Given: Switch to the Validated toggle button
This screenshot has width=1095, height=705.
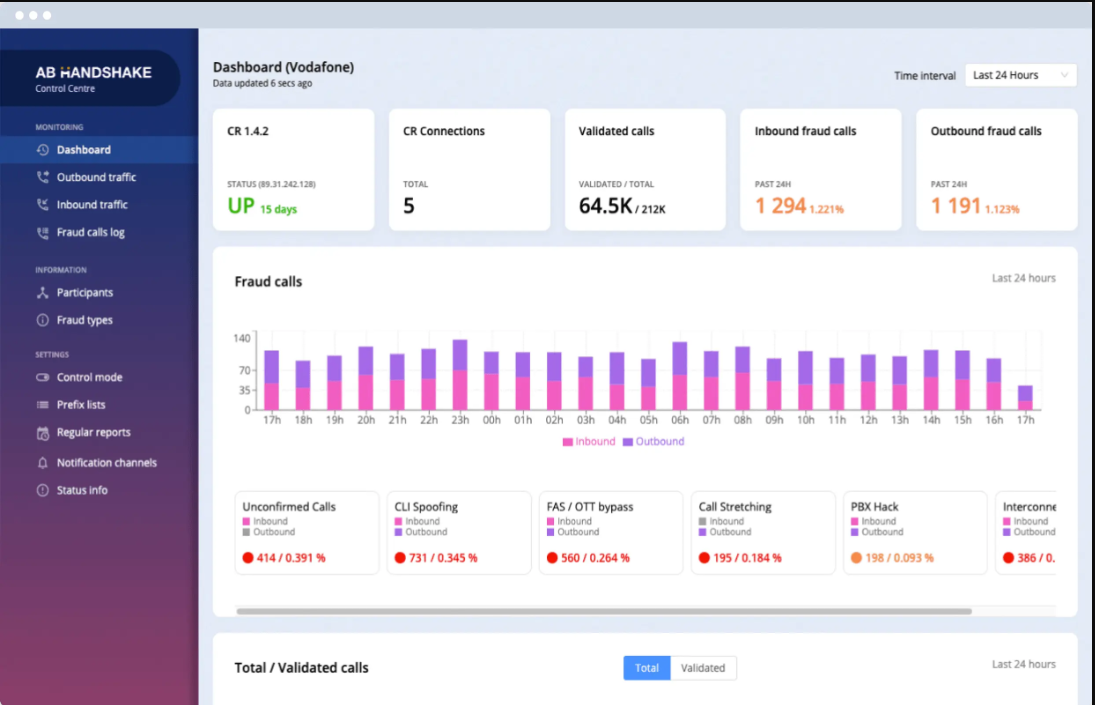Looking at the screenshot, I should 703,668.
